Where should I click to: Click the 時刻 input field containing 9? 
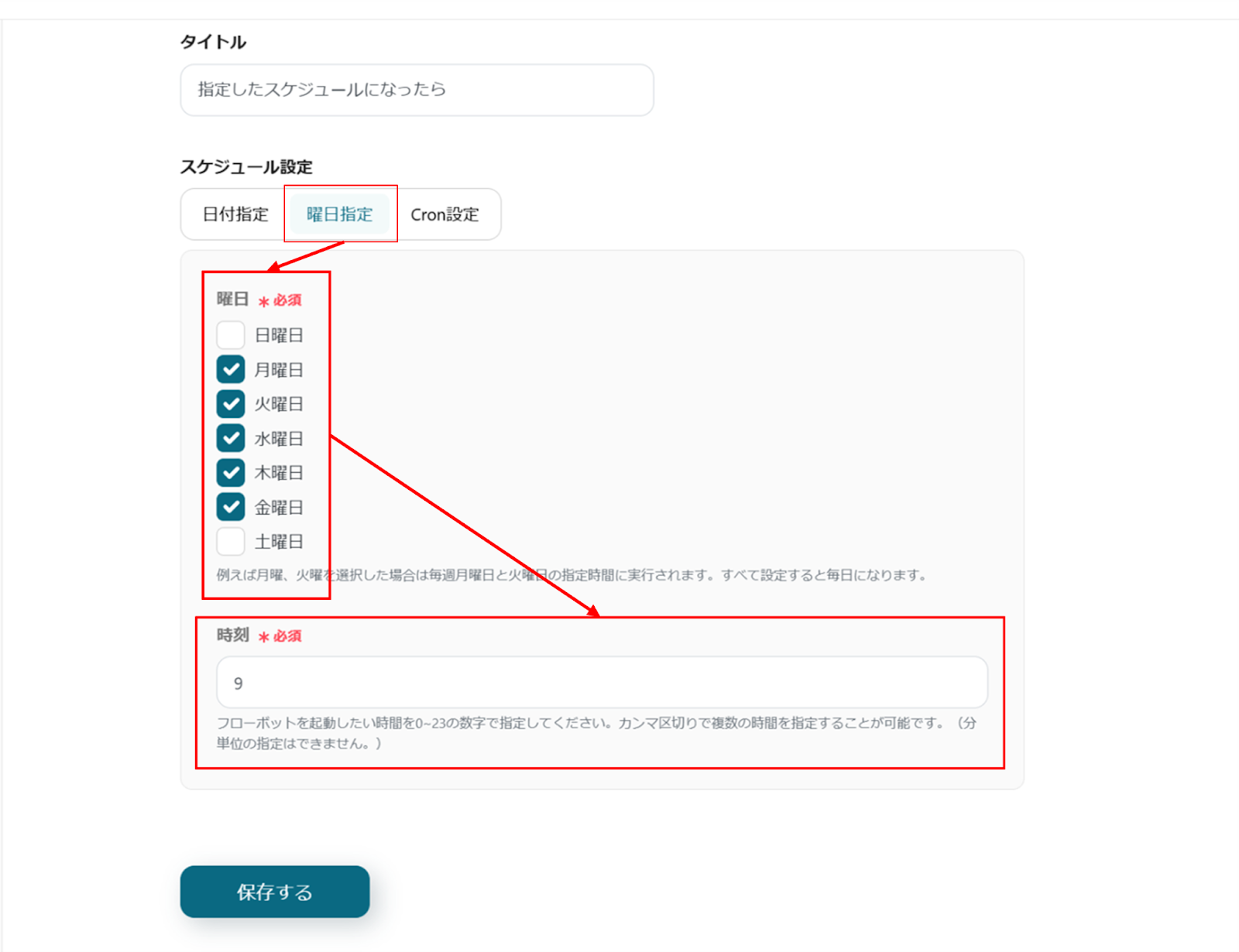point(602,683)
